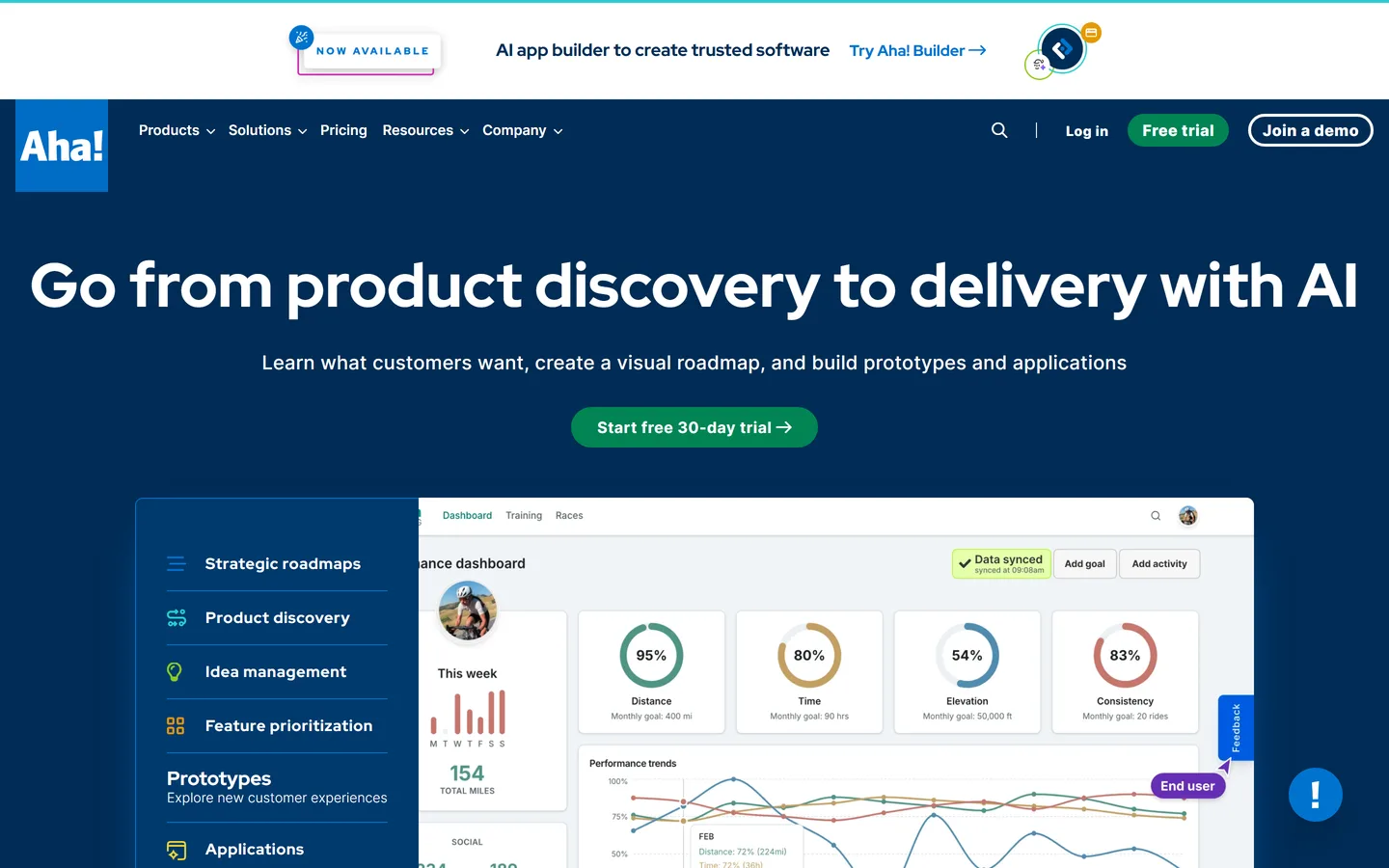
Task: Click the Aha! Builder circular diamond icon
Action: (x=1062, y=49)
